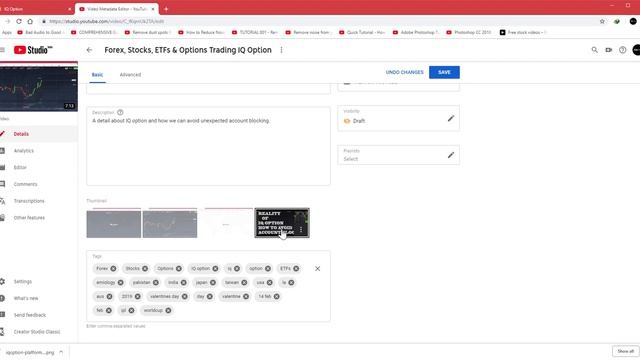Viewport: 640px width, 360px height.
Task: Open the Quick Tutorial bookmark
Action: click(x=362, y=32)
